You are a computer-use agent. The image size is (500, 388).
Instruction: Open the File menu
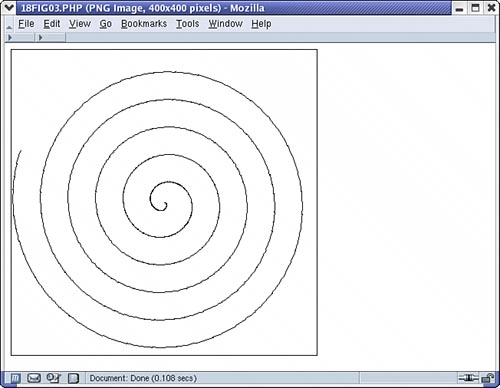[26, 24]
